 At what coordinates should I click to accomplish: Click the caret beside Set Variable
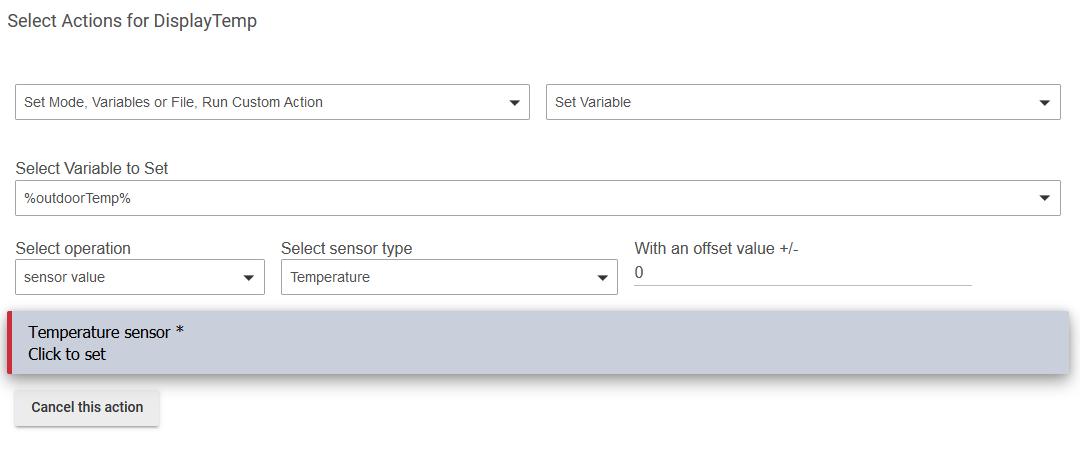point(1045,103)
